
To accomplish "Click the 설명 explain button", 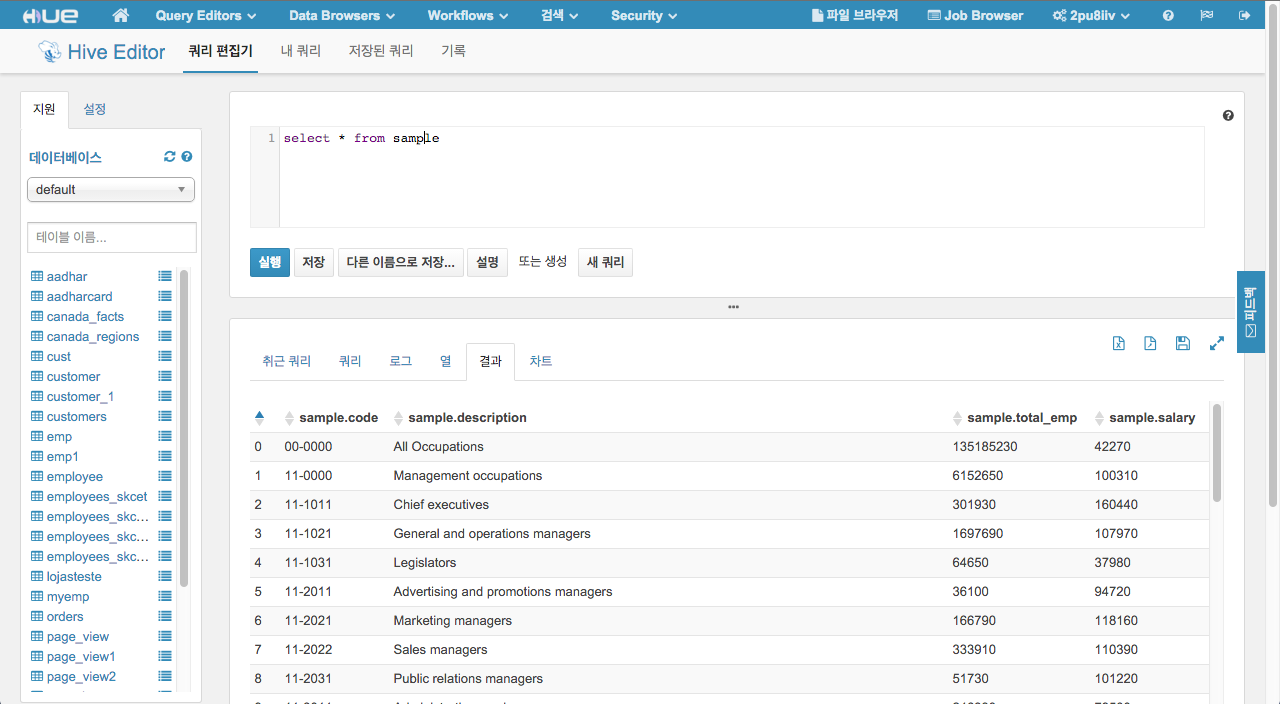I will (x=488, y=262).
